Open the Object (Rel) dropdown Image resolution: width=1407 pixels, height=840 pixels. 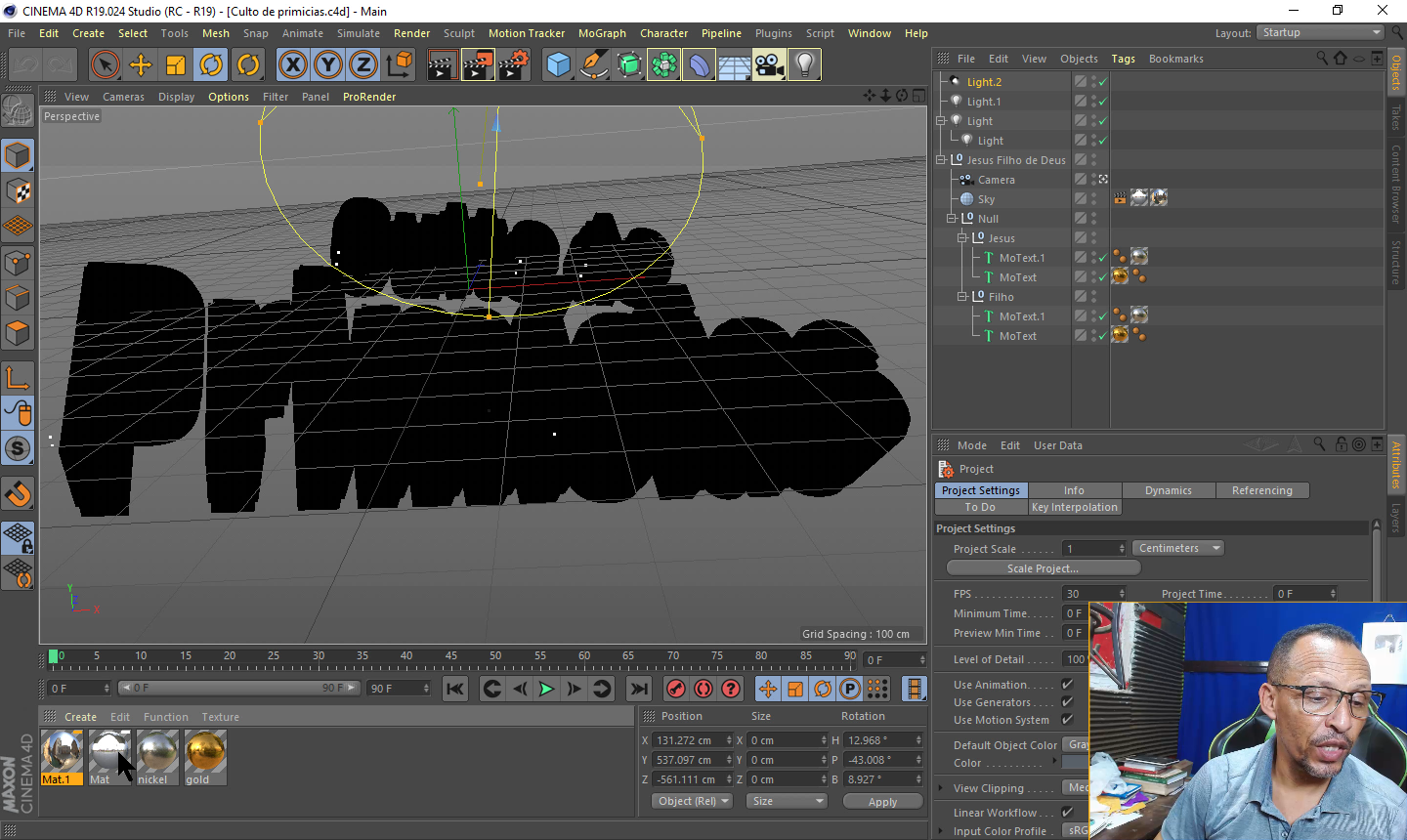click(x=692, y=801)
